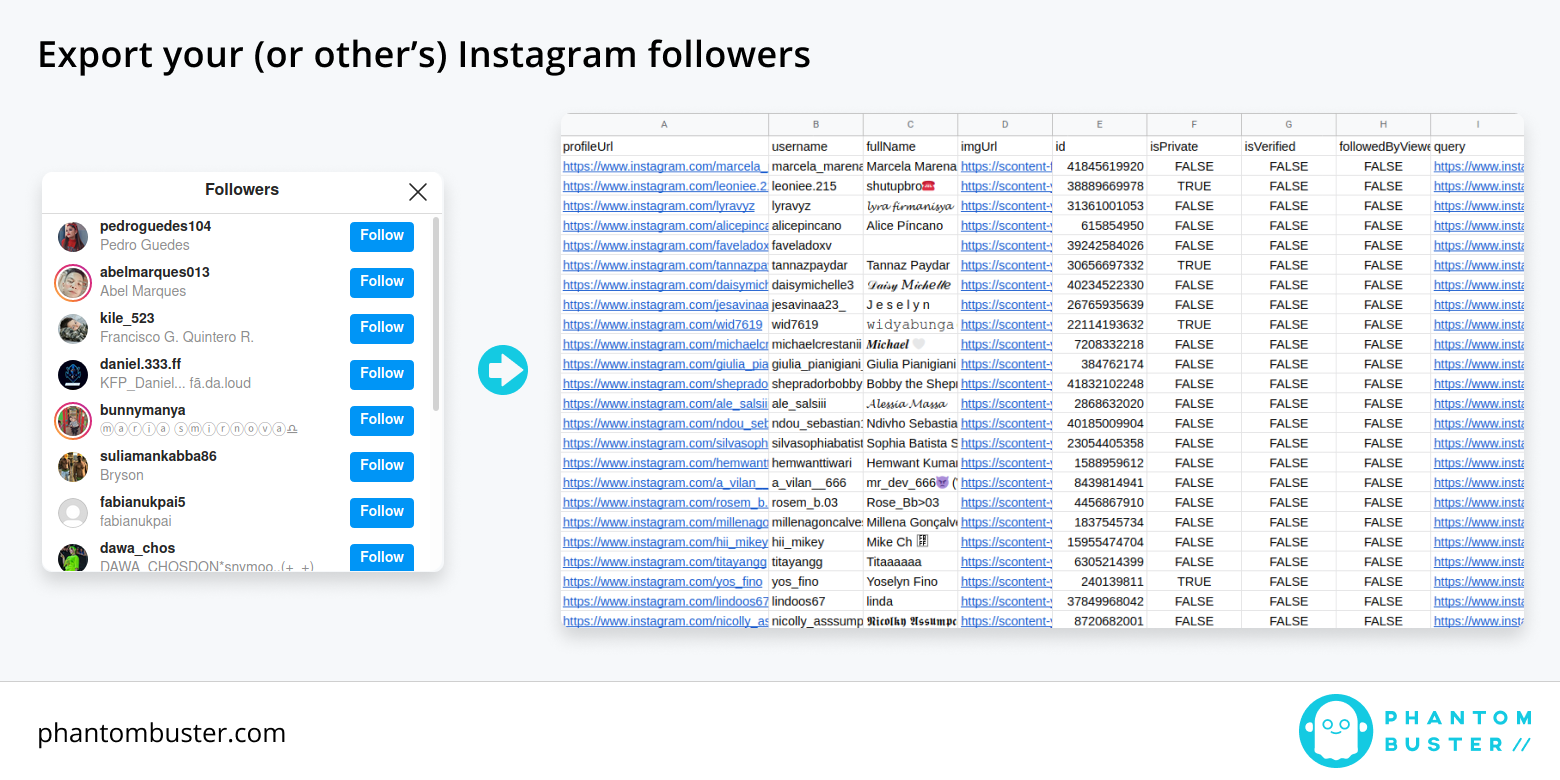Open the leoniee.2 profile URL link
Screen dimensions: 1560x780
665,186
